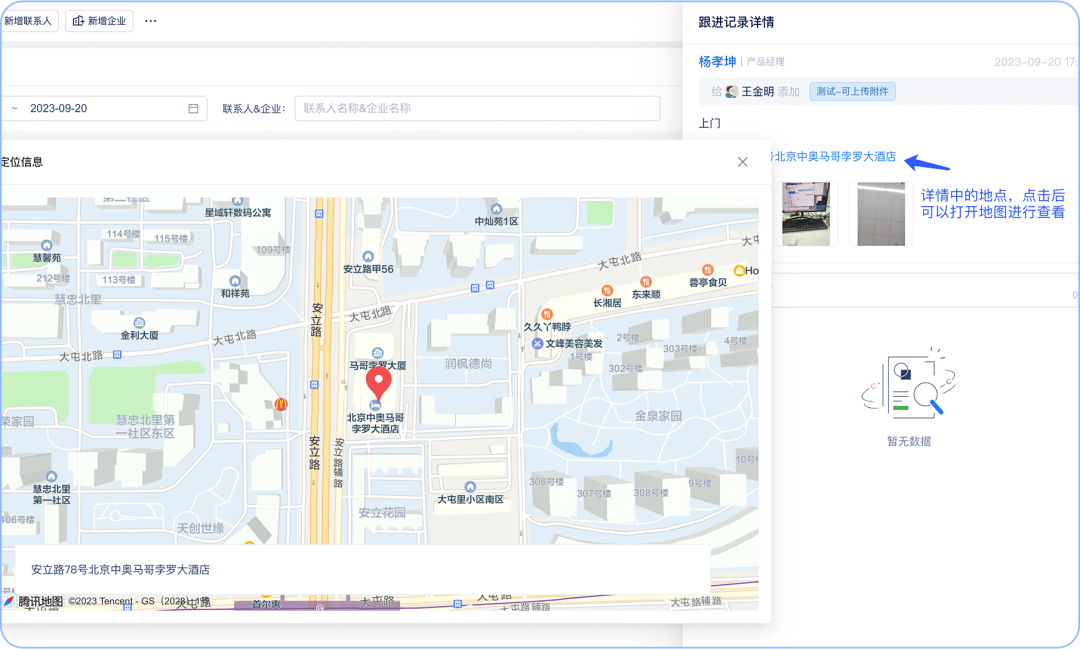Click the 新增企业 button
The image size is (1080, 649).
[x=99, y=21]
